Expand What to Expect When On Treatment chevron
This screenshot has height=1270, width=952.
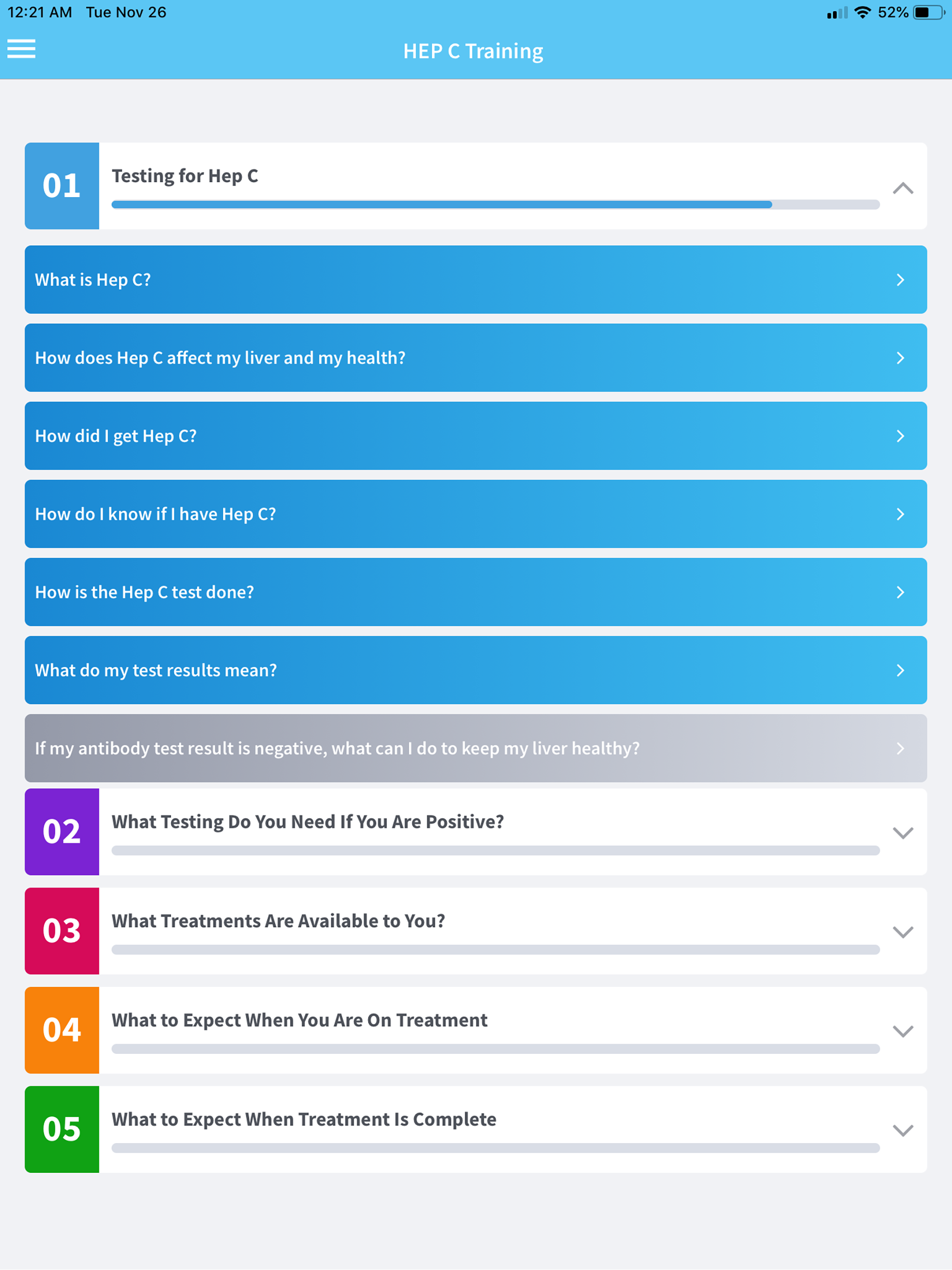tap(903, 1031)
